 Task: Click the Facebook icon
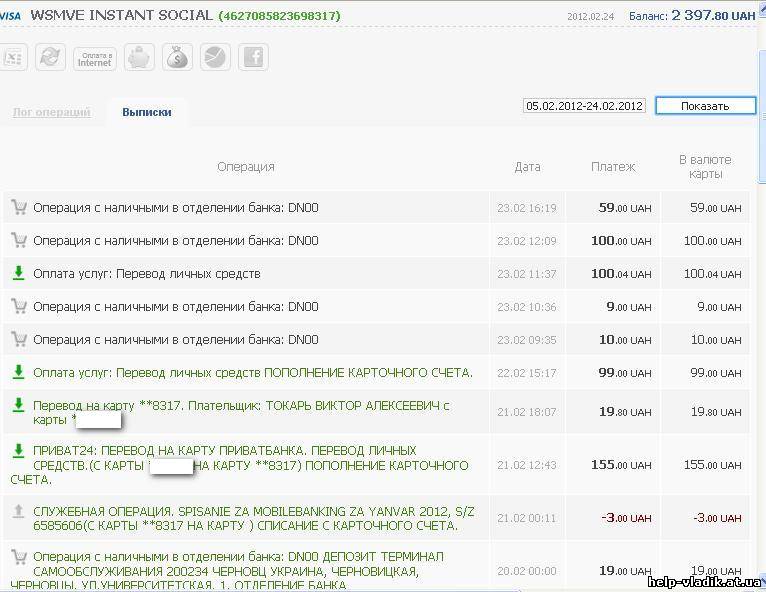253,58
